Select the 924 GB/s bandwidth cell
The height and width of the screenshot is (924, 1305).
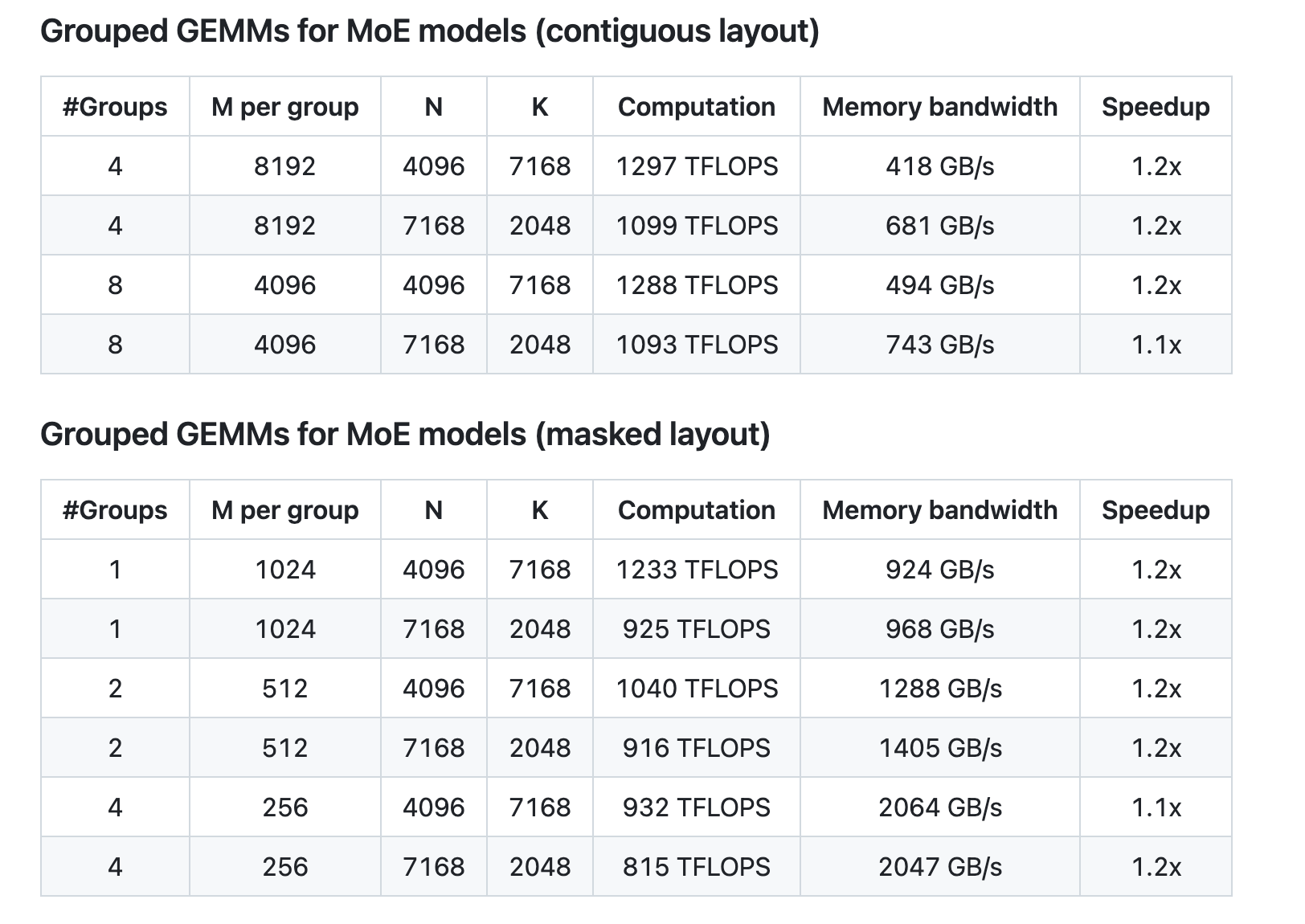(x=939, y=570)
